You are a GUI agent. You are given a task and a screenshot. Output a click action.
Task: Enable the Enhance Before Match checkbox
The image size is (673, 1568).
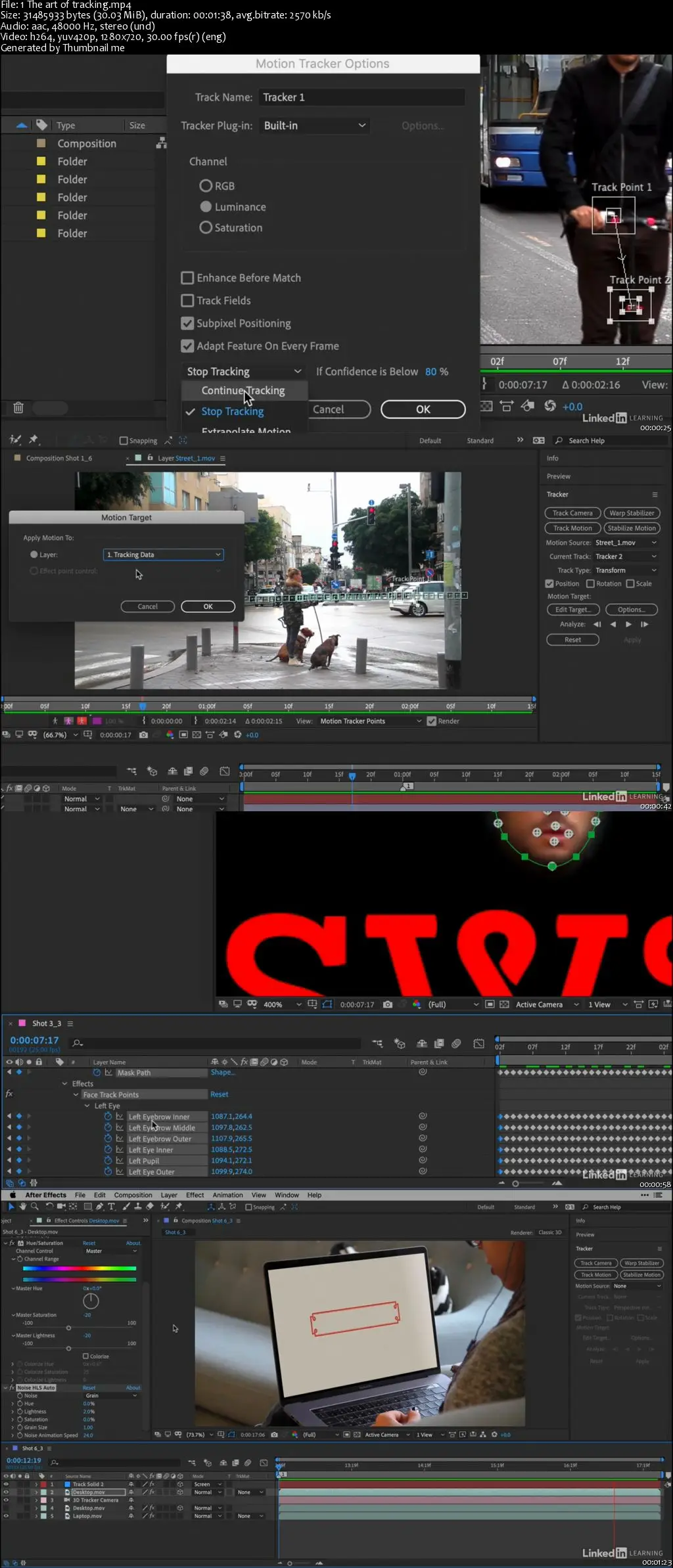pos(187,278)
